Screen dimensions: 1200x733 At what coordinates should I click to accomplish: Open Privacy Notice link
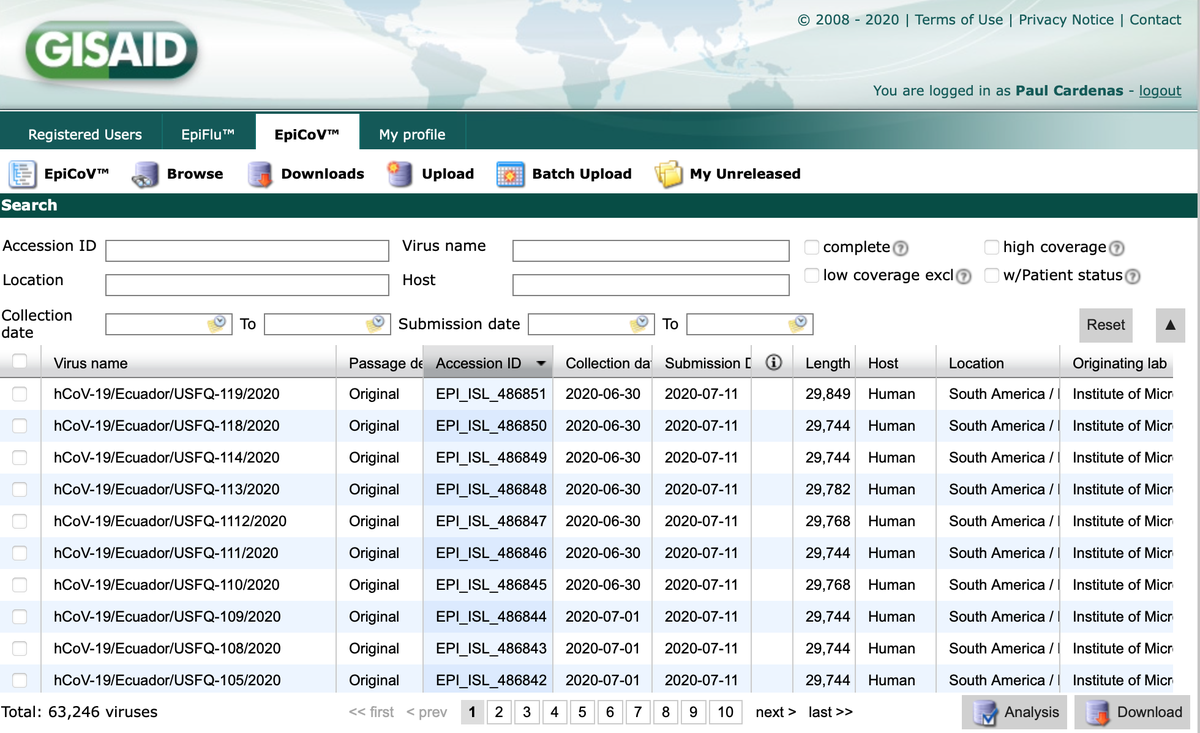1066,20
